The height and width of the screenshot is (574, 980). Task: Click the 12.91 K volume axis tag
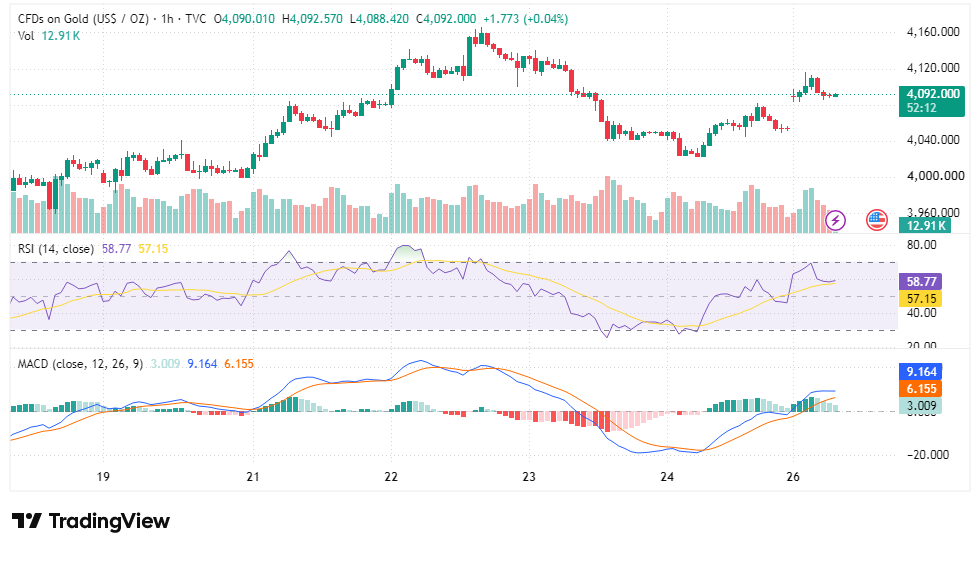tap(925, 226)
